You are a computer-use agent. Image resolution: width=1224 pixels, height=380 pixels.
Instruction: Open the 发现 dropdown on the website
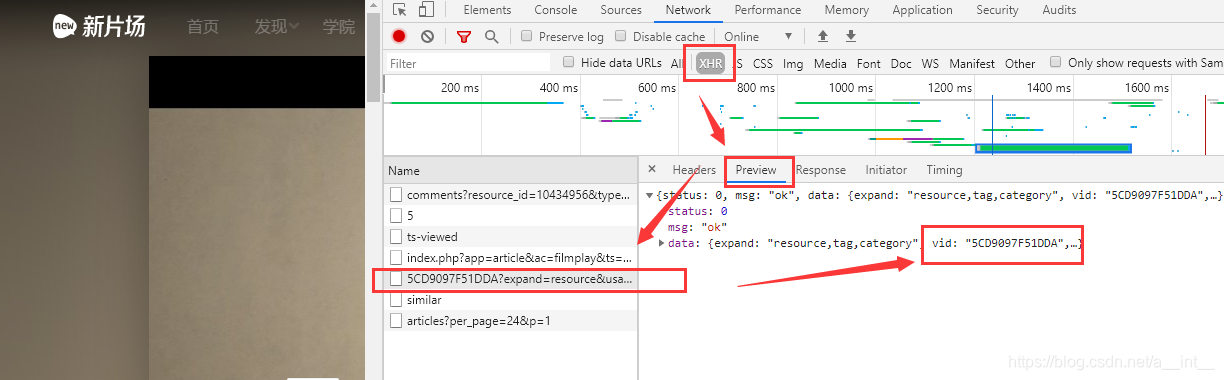pyautogui.click(x=276, y=26)
